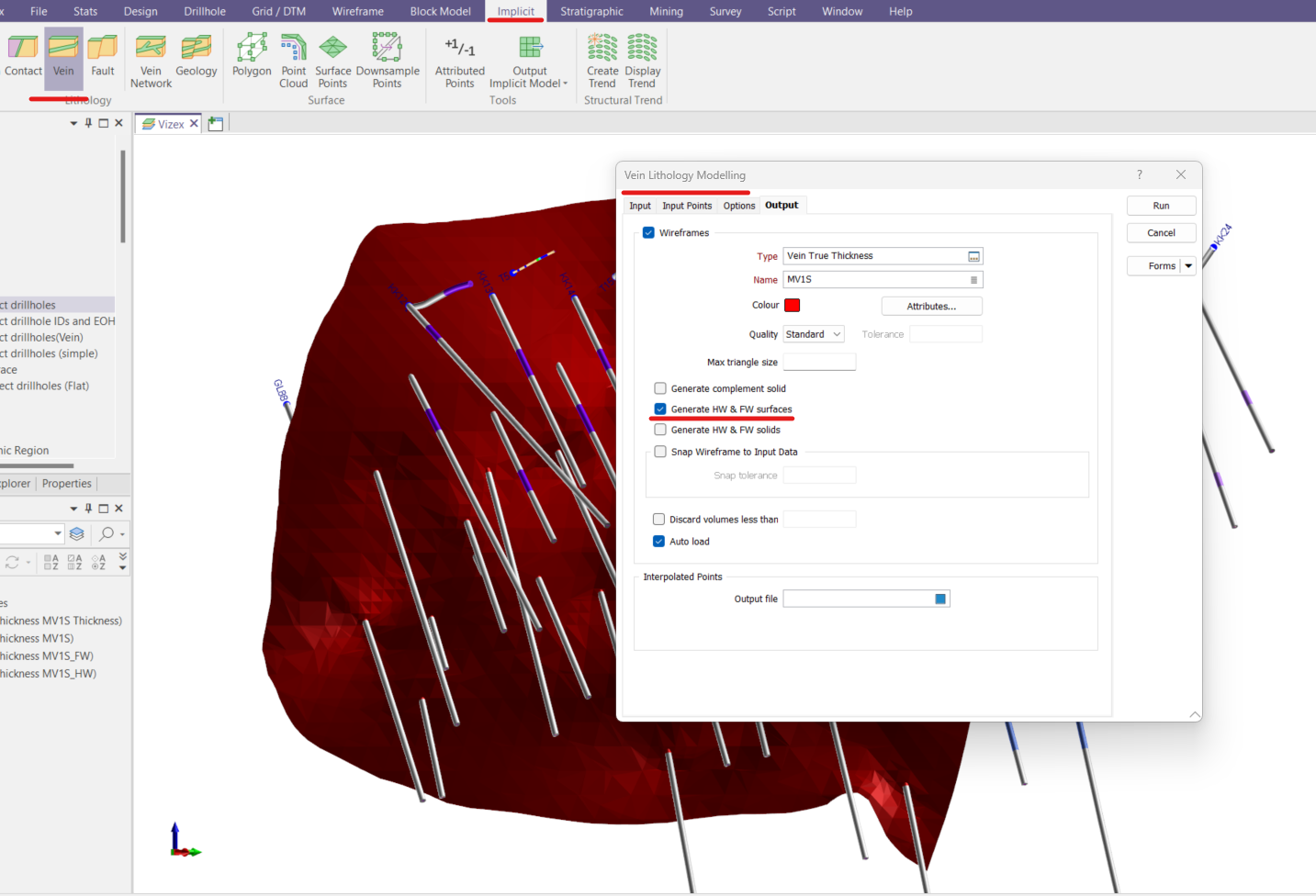1316x896 pixels.
Task: Click the Fault tool icon
Action: (102, 57)
